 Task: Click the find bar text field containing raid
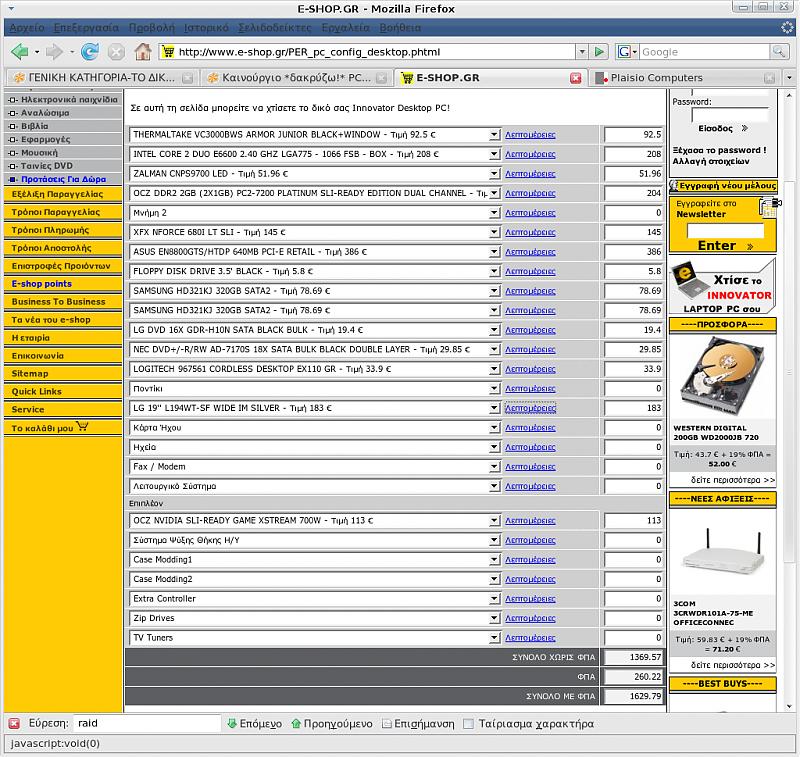tap(146, 723)
